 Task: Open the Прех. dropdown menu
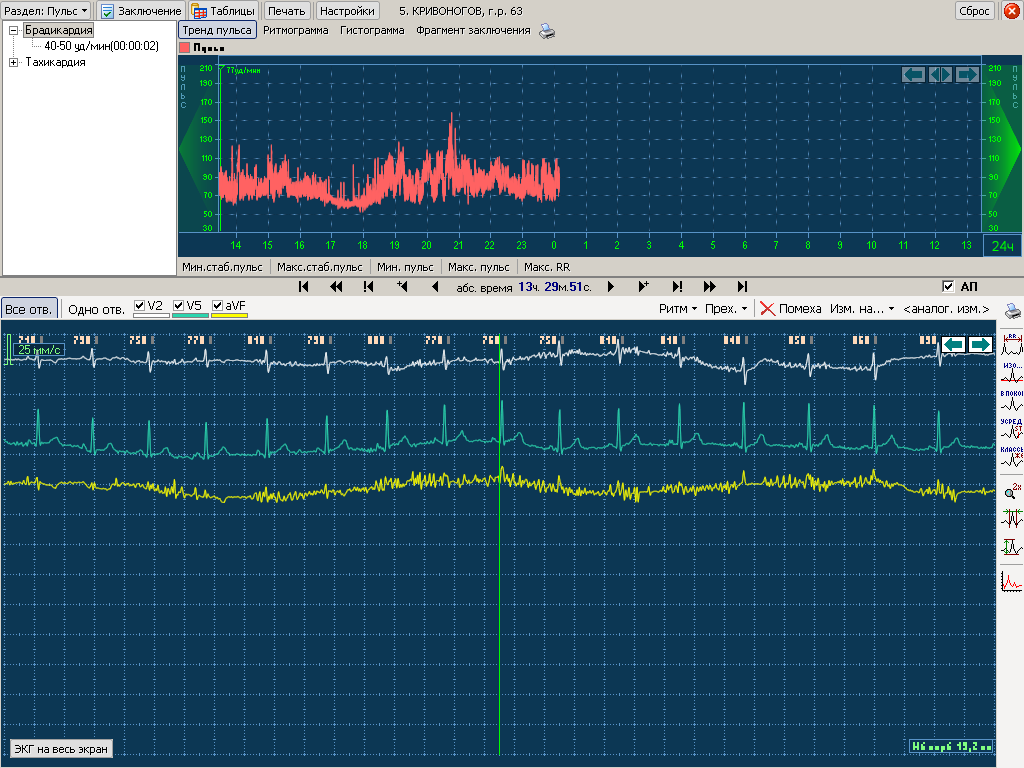(726, 309)
